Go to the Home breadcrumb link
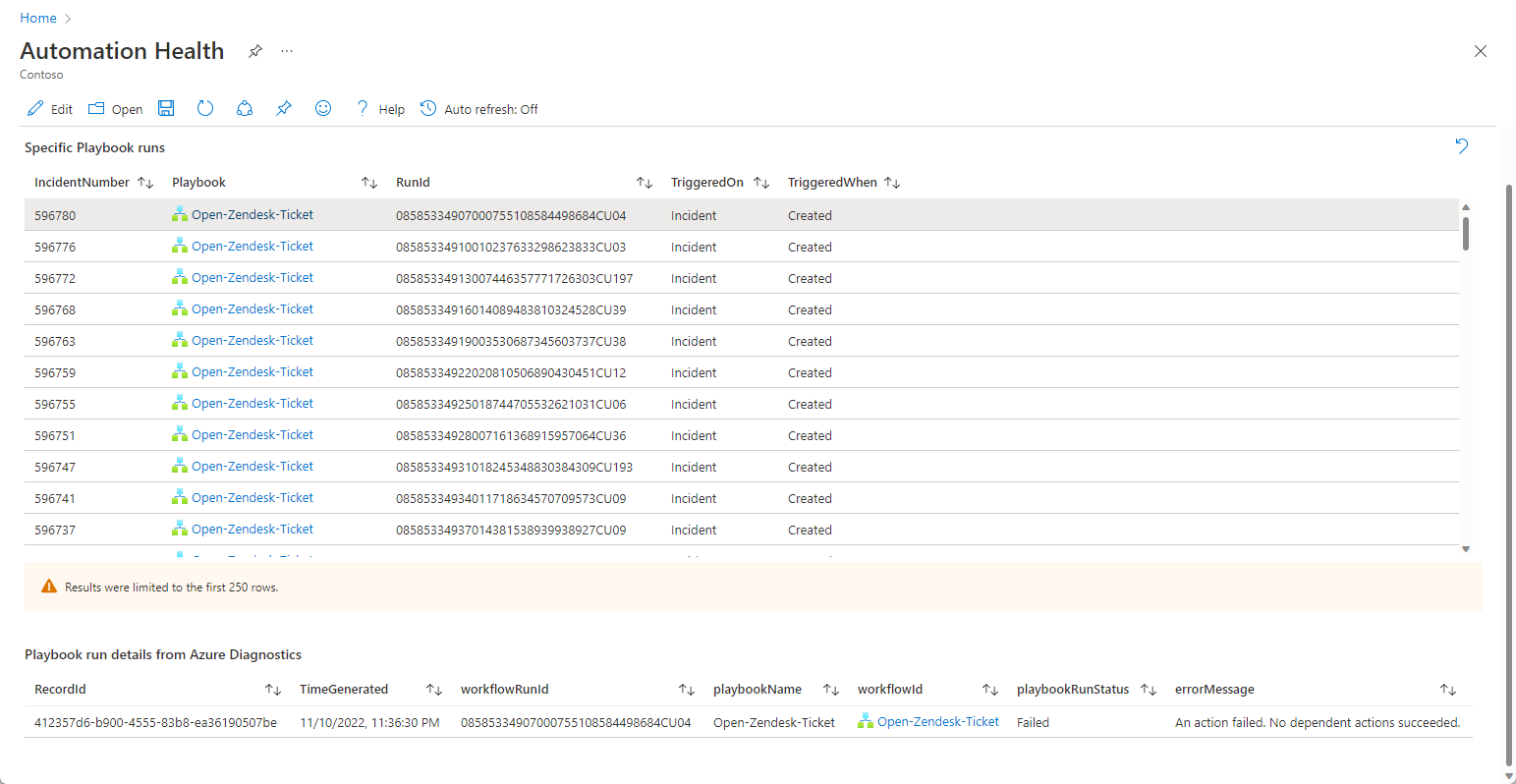The width and height of the screenshot is (1516, 784). (x=38, y=18)
